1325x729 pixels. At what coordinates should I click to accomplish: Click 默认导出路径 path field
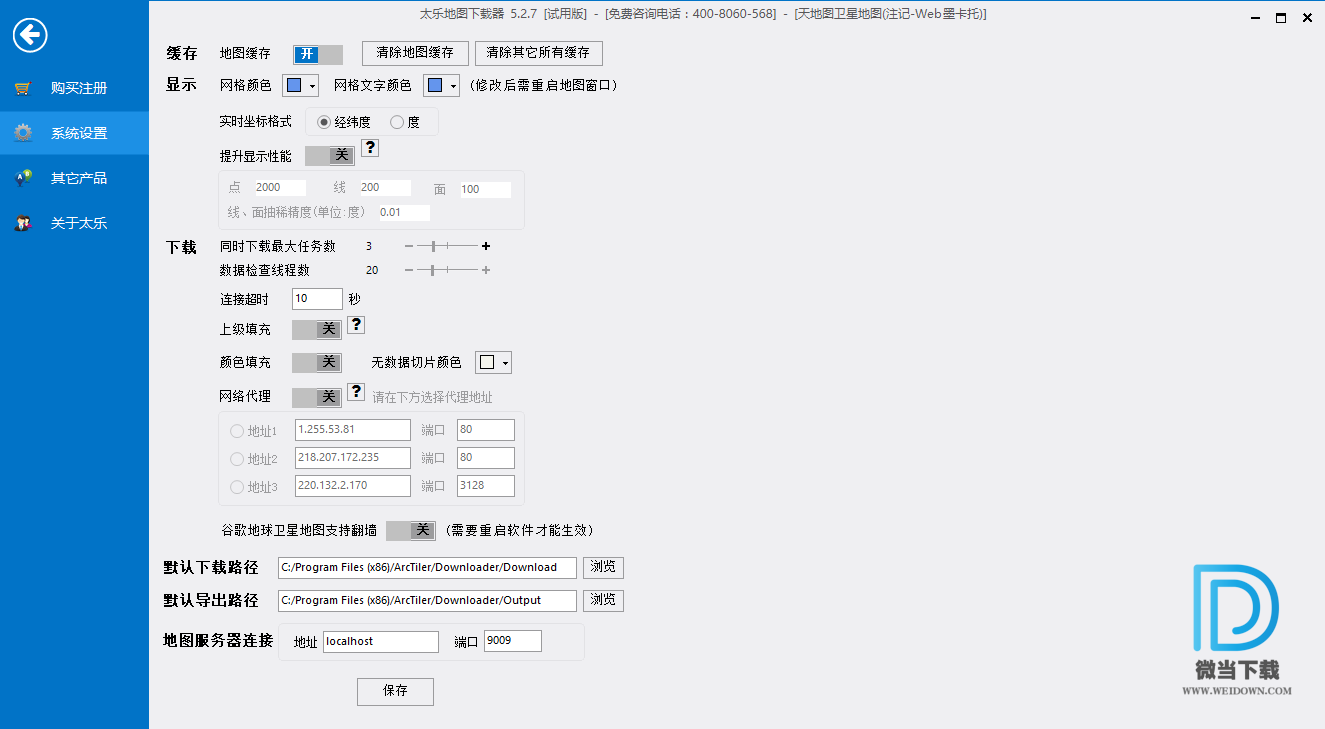[x=427, y=600]
